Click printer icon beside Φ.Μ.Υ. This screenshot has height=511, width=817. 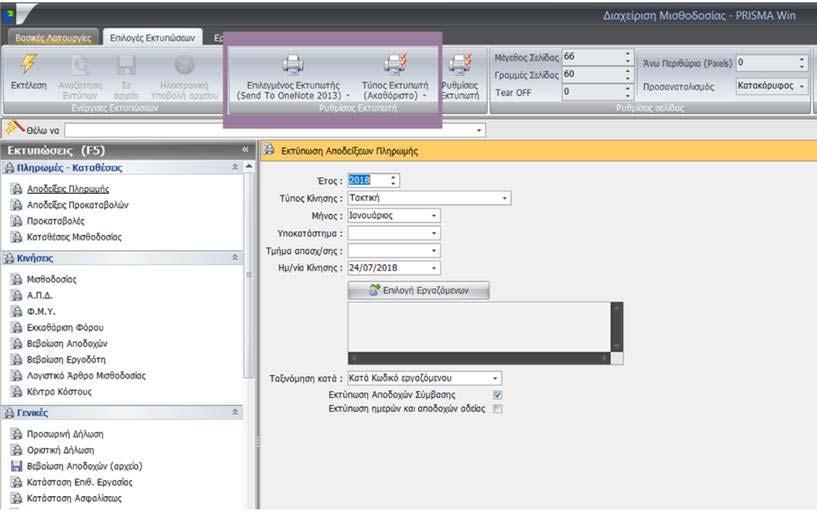pos(17,311)
